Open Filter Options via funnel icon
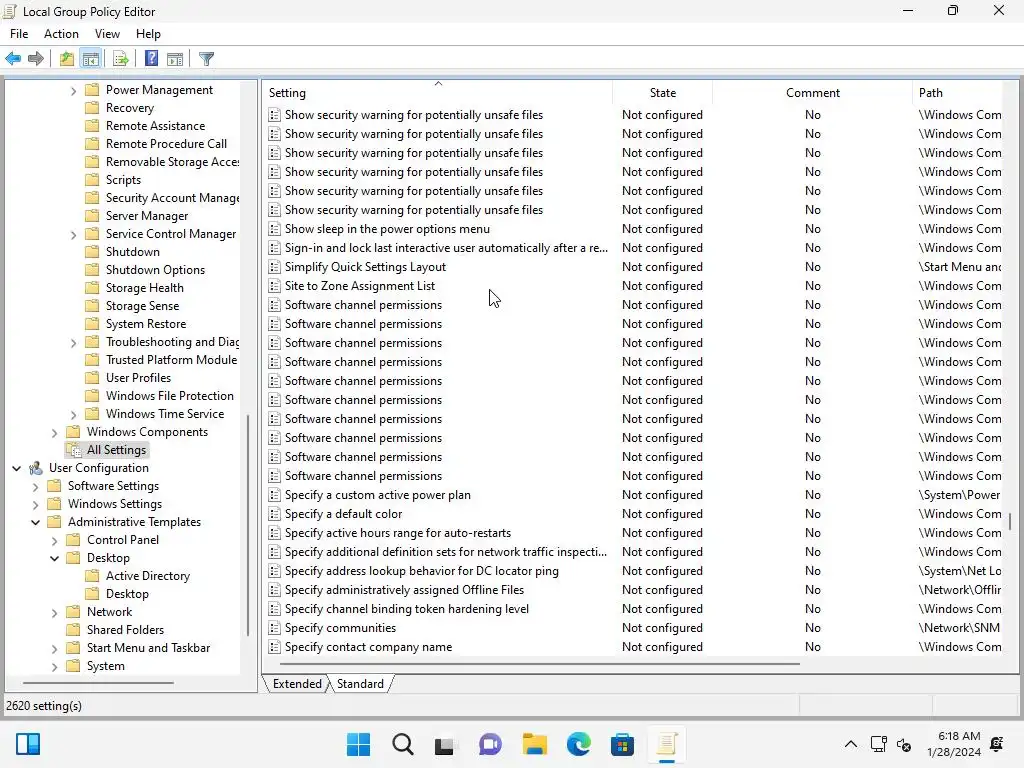The height and width of the screenshot is (768, 1024). click(206, 59)
